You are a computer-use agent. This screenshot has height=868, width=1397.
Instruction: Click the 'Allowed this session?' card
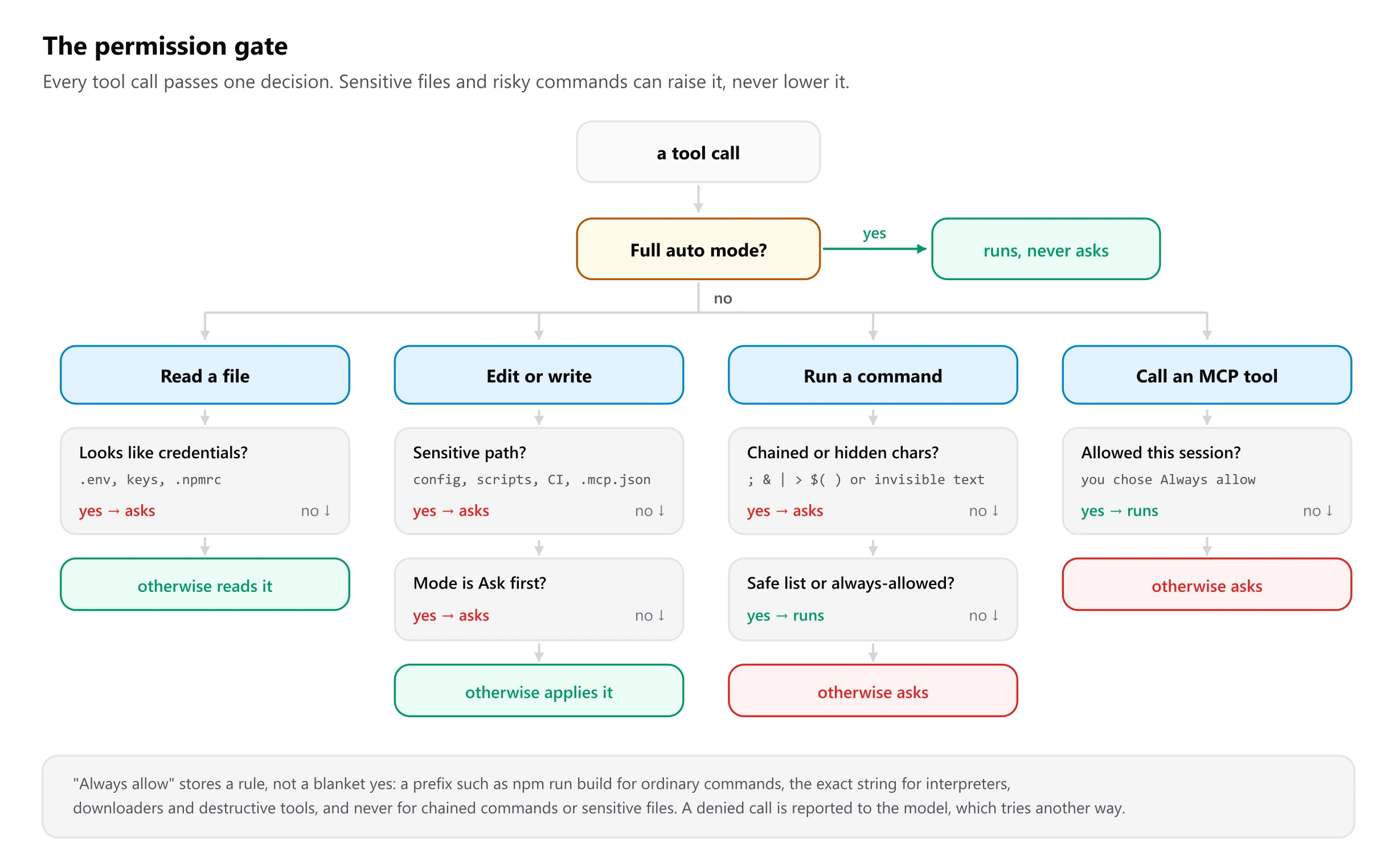[1207, 481]
